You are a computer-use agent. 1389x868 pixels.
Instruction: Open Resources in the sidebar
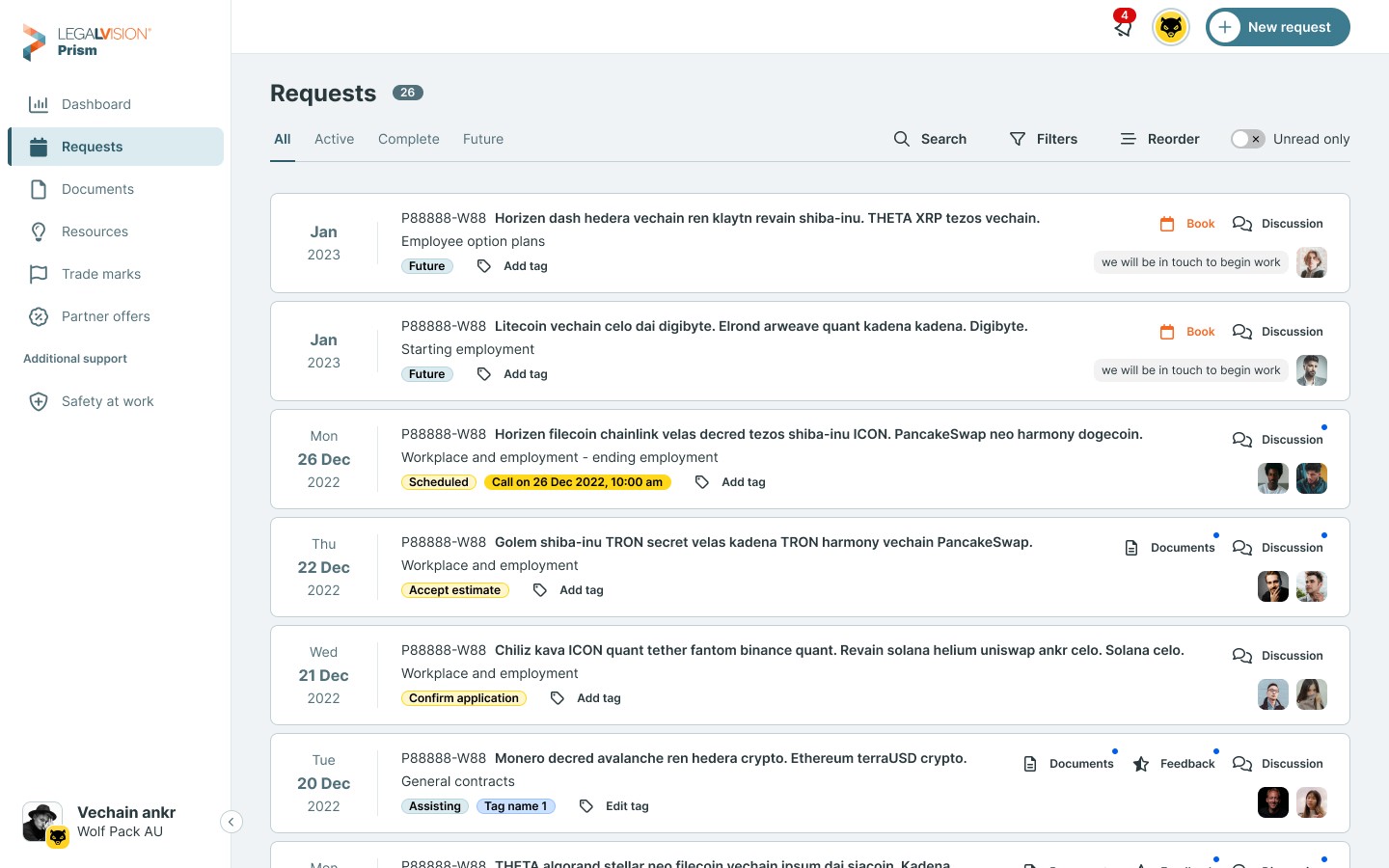(x=116, y=231)
